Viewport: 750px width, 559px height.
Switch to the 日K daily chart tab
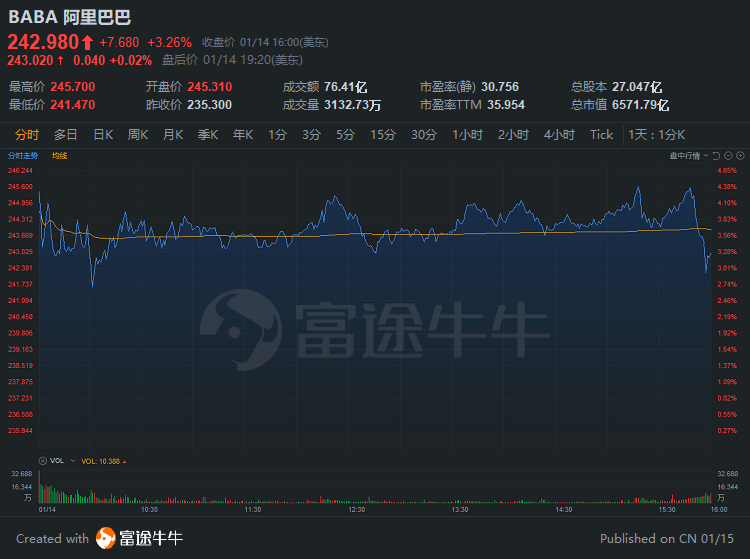pos(103,135)
